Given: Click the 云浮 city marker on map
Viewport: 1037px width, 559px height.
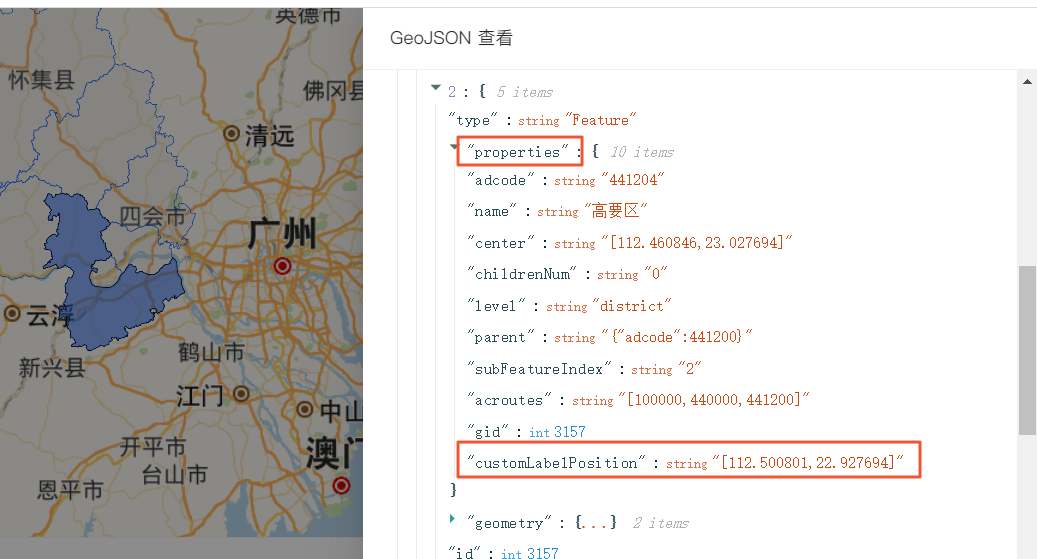Looking at the screenshot, I should pyautogui.click(x=12, y=314).
